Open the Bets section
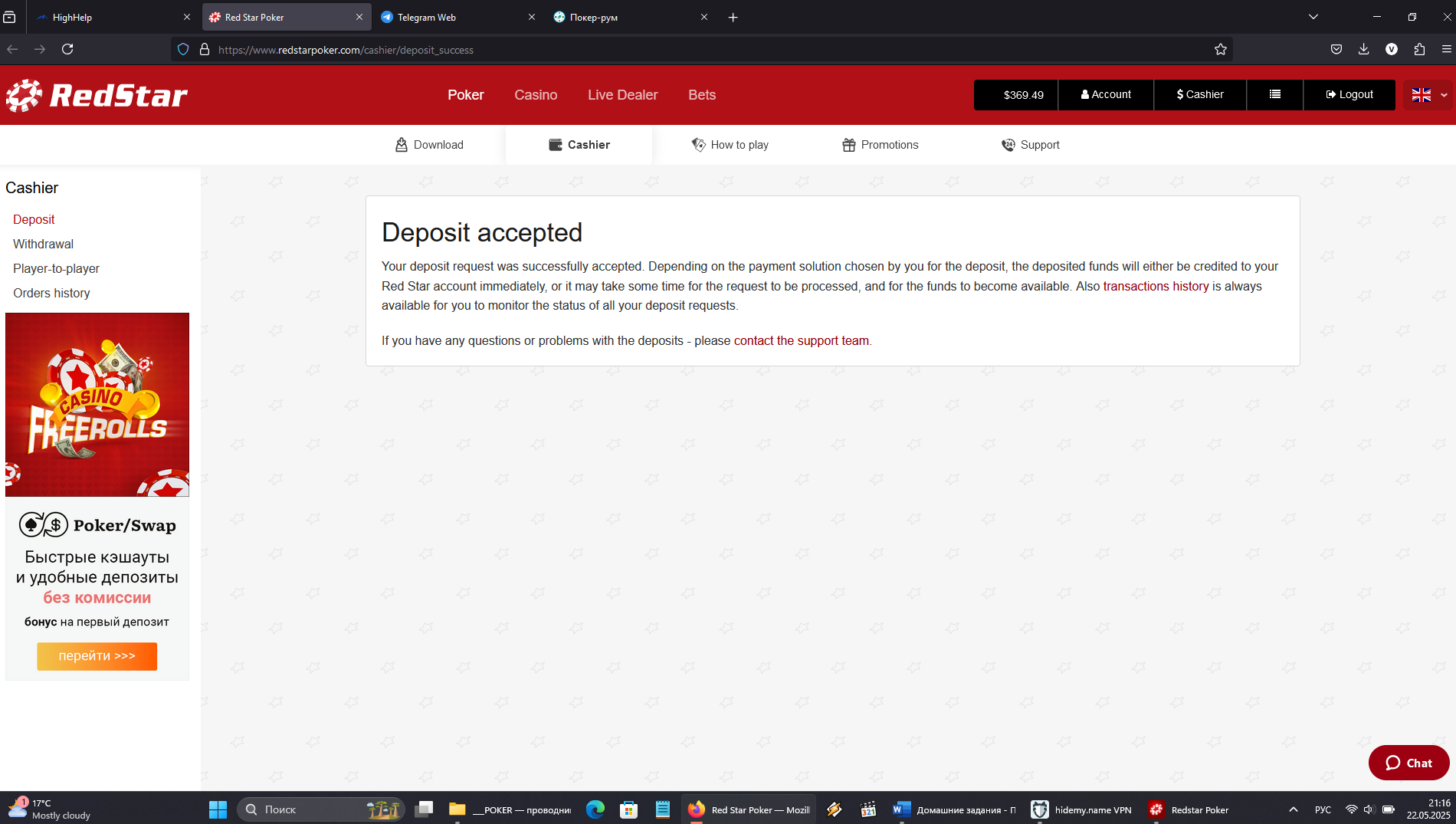Viewport: 1456px width, 824px height. point(702,95)
